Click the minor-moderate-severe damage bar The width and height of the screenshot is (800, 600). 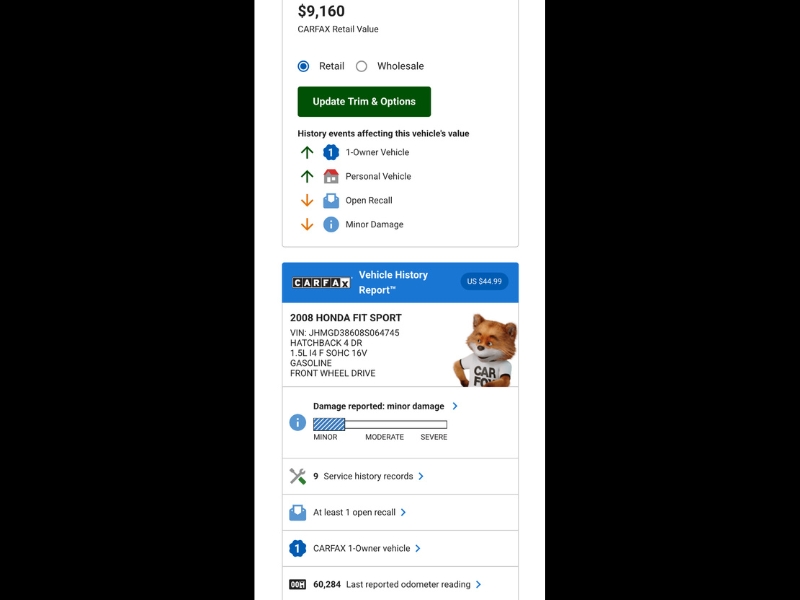point(380,424)
